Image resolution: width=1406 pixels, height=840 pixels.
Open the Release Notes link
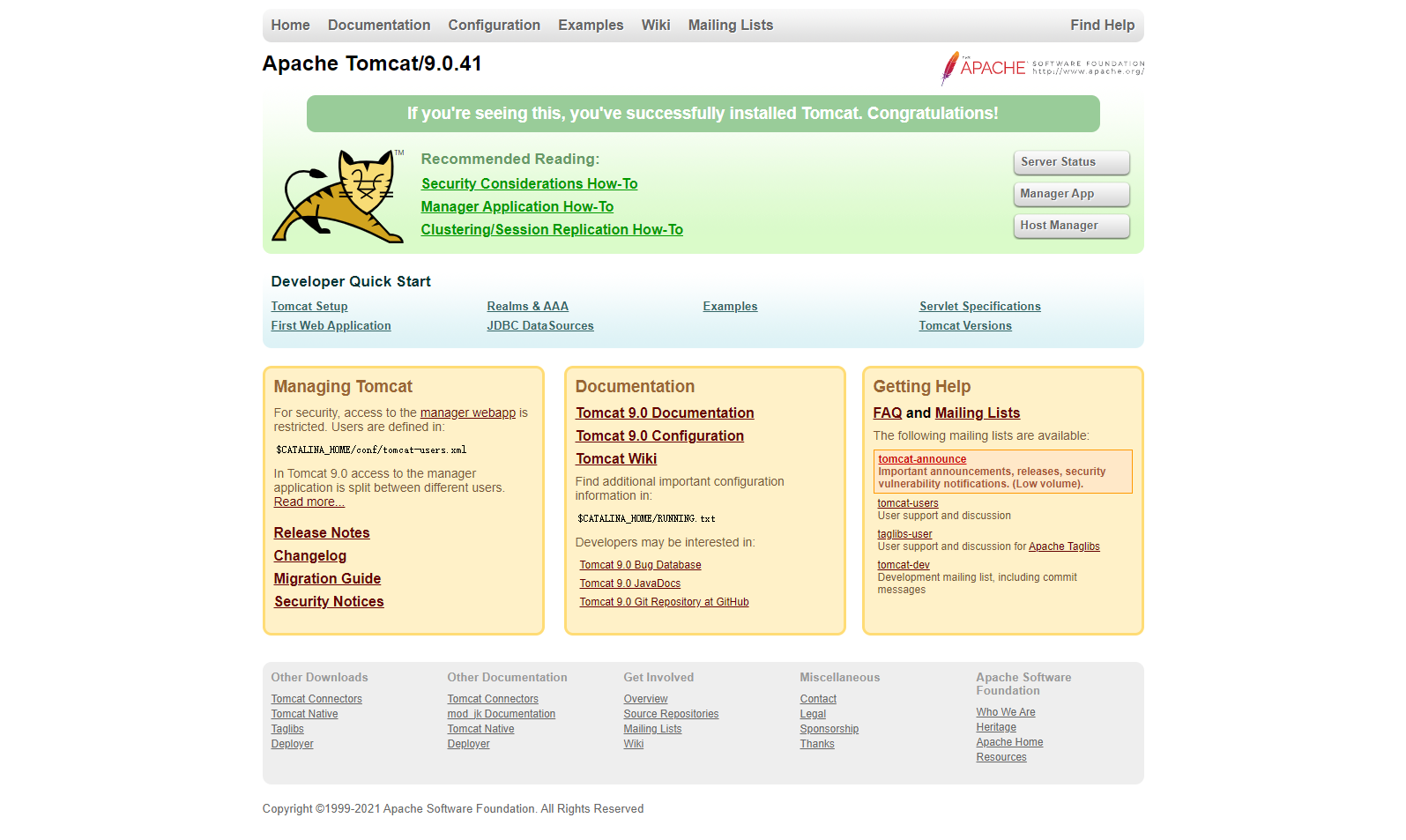(x=321, y=532)
